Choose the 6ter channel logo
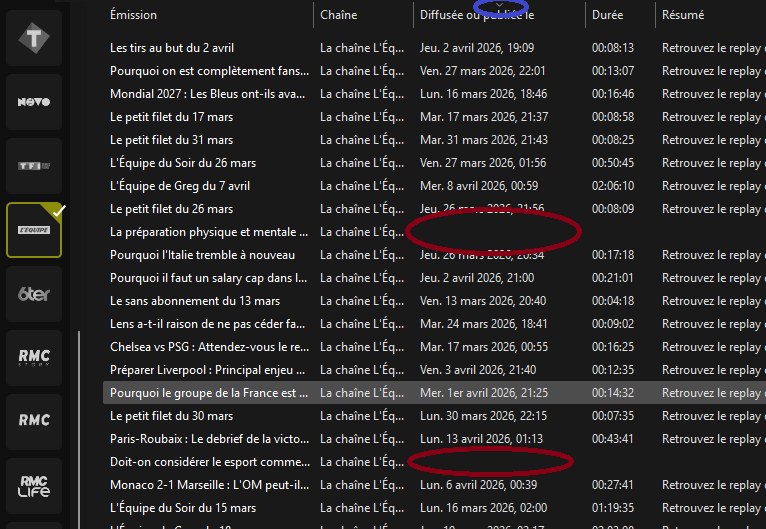Screen dimensions: 766x529 [34, 293]
